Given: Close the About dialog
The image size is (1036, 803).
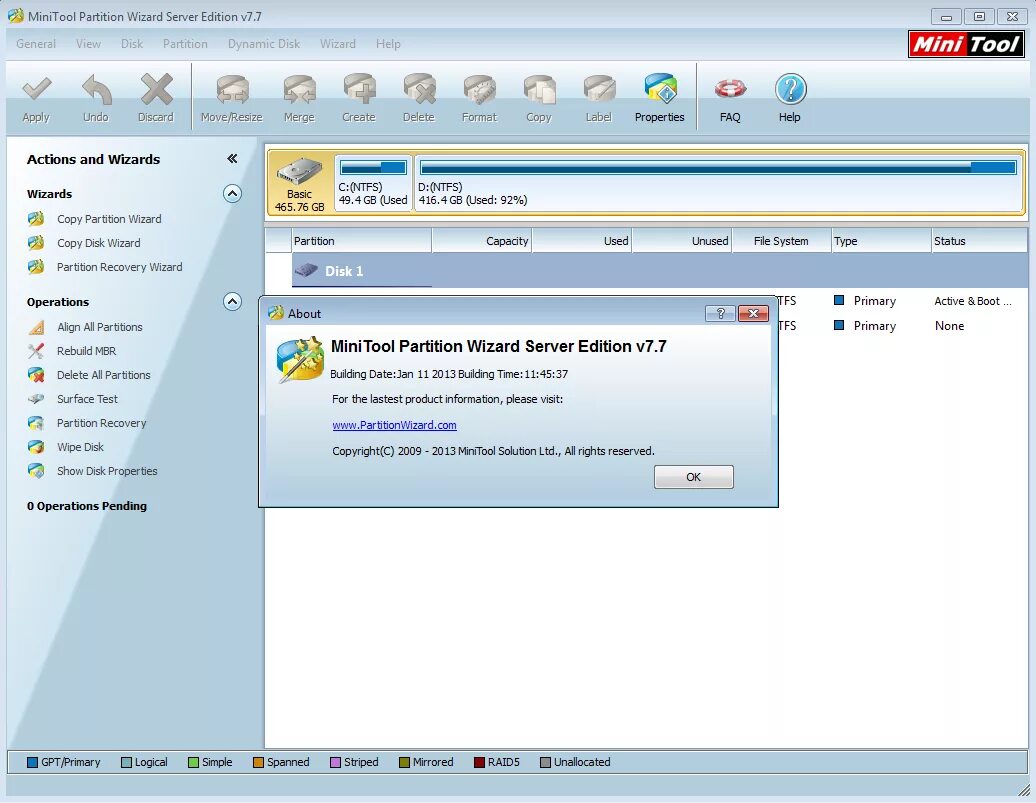Looking at the screenshot, I should click(753, 313).
